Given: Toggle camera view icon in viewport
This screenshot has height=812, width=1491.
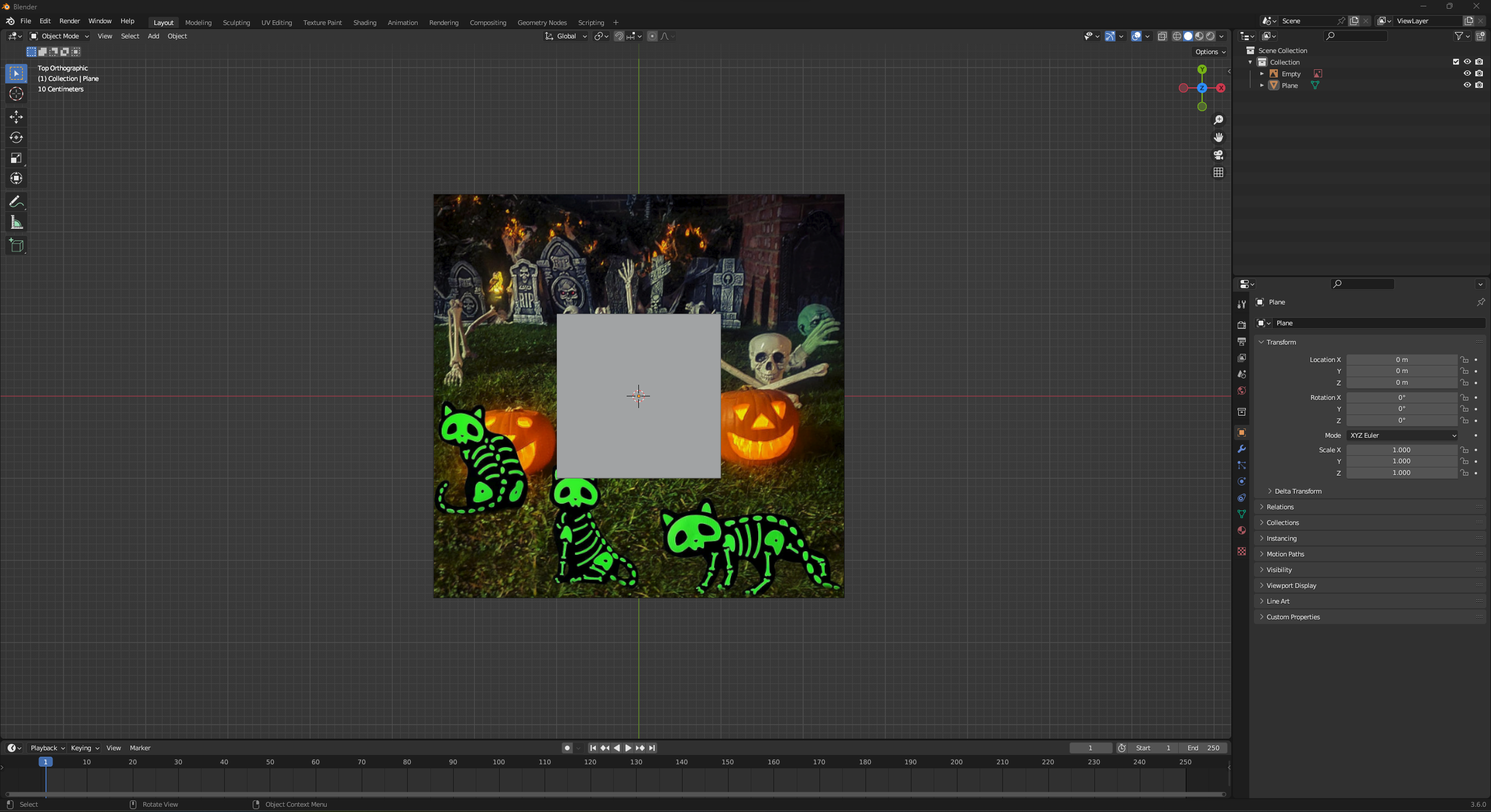Looking at the screenshot, I should [x=1218, y=155].
